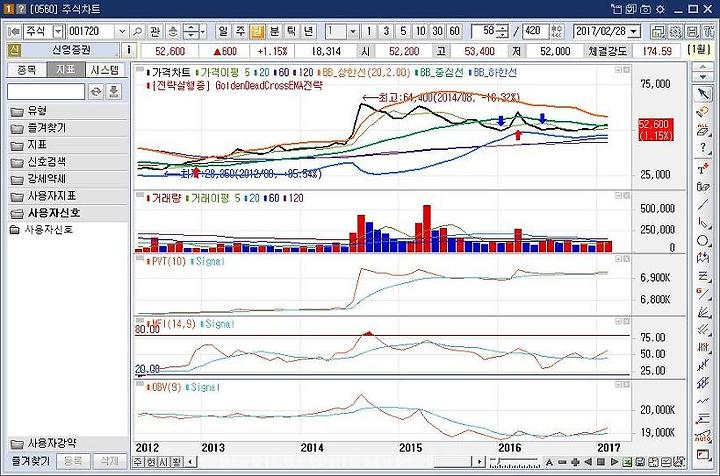Select the eraser tool in right toolbar
Image resolution: width=720 pixels, height=476 pixels.
[x=703, y=112]
